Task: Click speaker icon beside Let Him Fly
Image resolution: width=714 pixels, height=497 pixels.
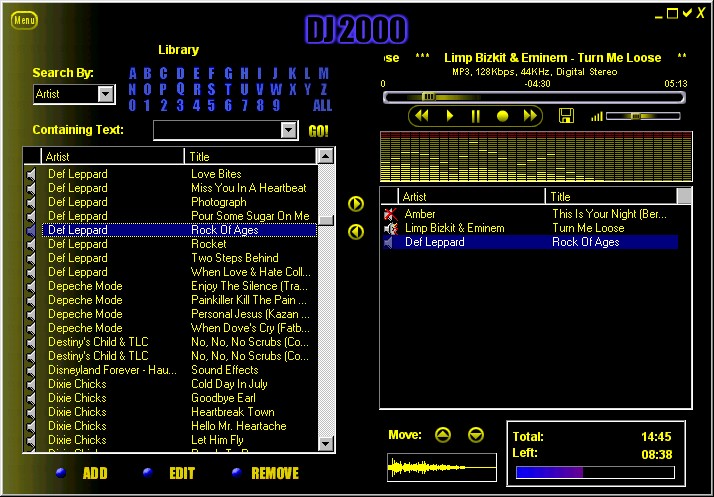Action: coord(31,440)
